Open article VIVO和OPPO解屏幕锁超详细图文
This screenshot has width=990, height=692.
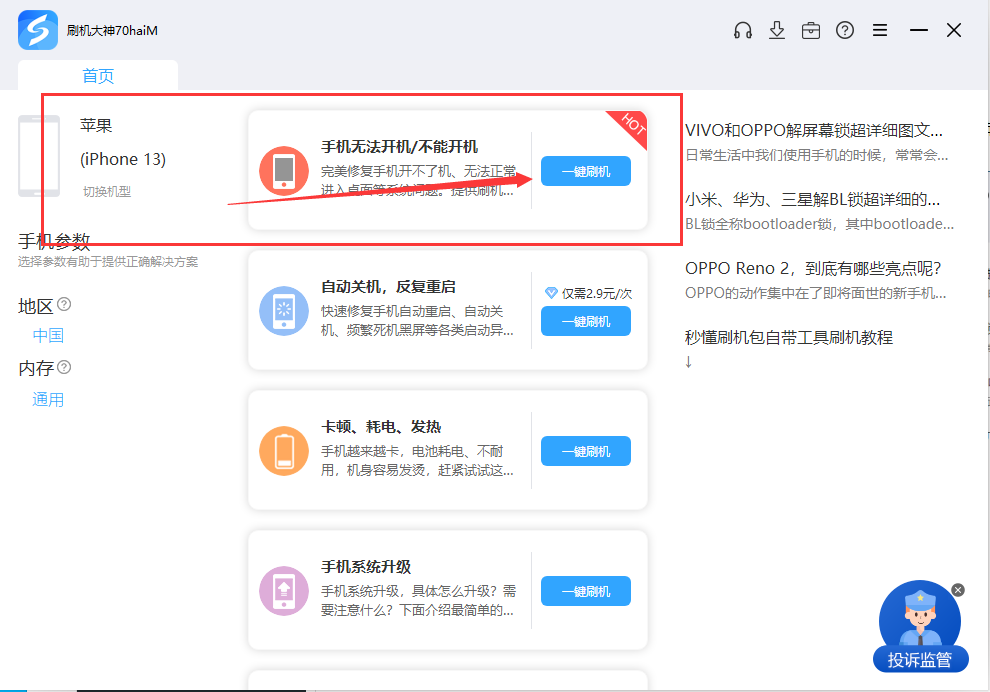(x=814, y=131)
